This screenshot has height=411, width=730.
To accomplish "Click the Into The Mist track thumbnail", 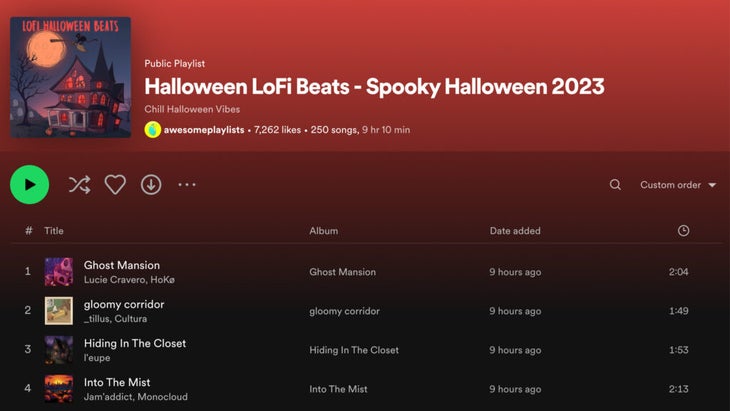I will 59,389.
